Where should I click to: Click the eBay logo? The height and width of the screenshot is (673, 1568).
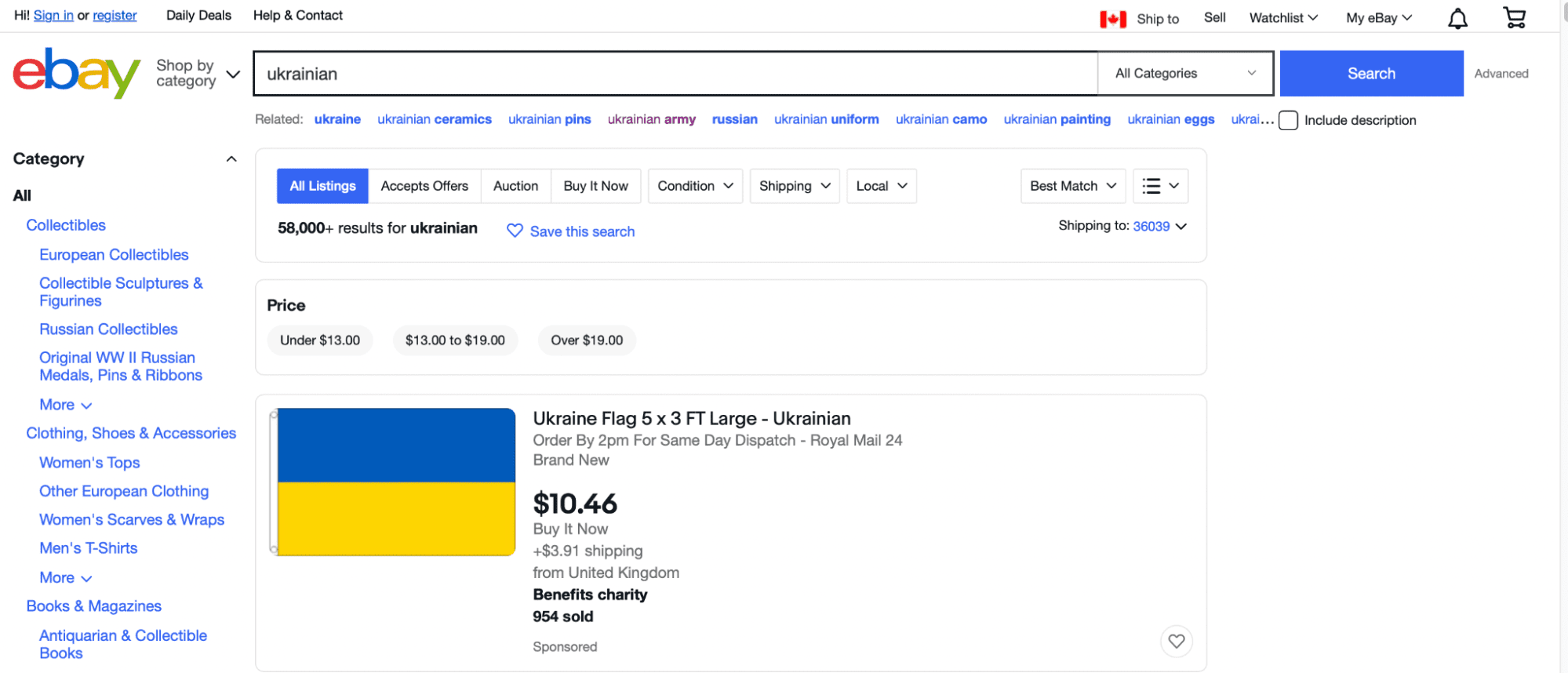coord(76,73)
